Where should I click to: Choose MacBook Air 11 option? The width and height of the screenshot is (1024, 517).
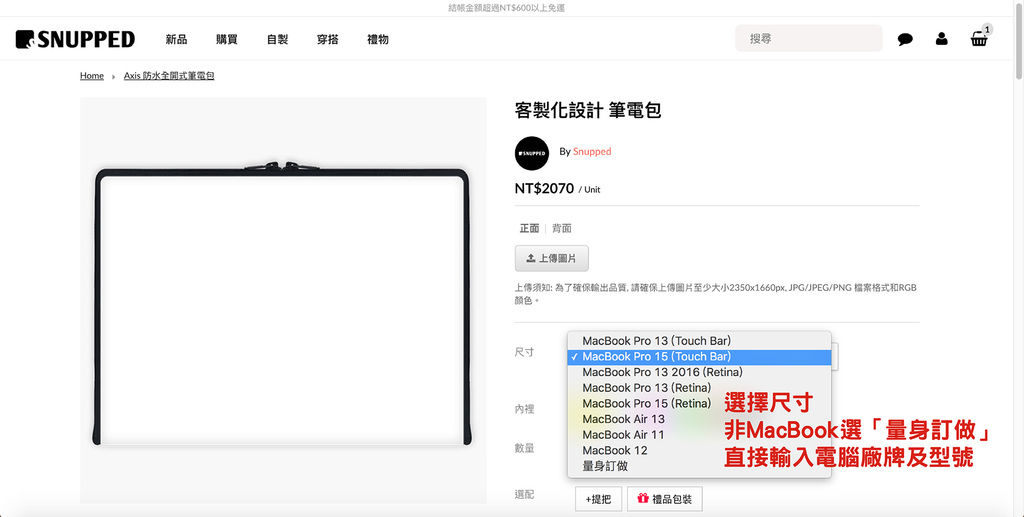(x=699, y=435)
